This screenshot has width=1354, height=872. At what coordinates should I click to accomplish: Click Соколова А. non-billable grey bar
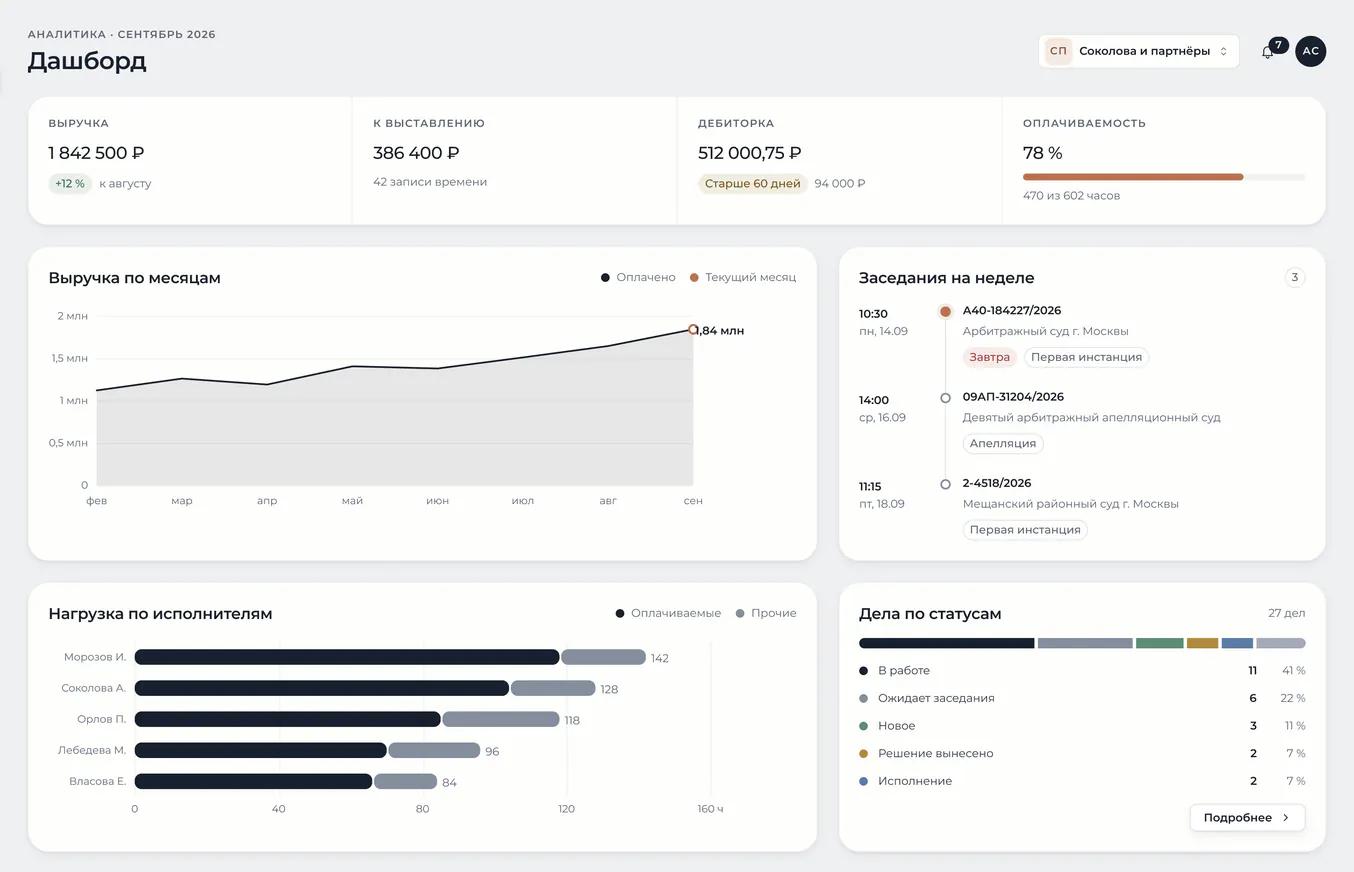(x=553, y=688)
